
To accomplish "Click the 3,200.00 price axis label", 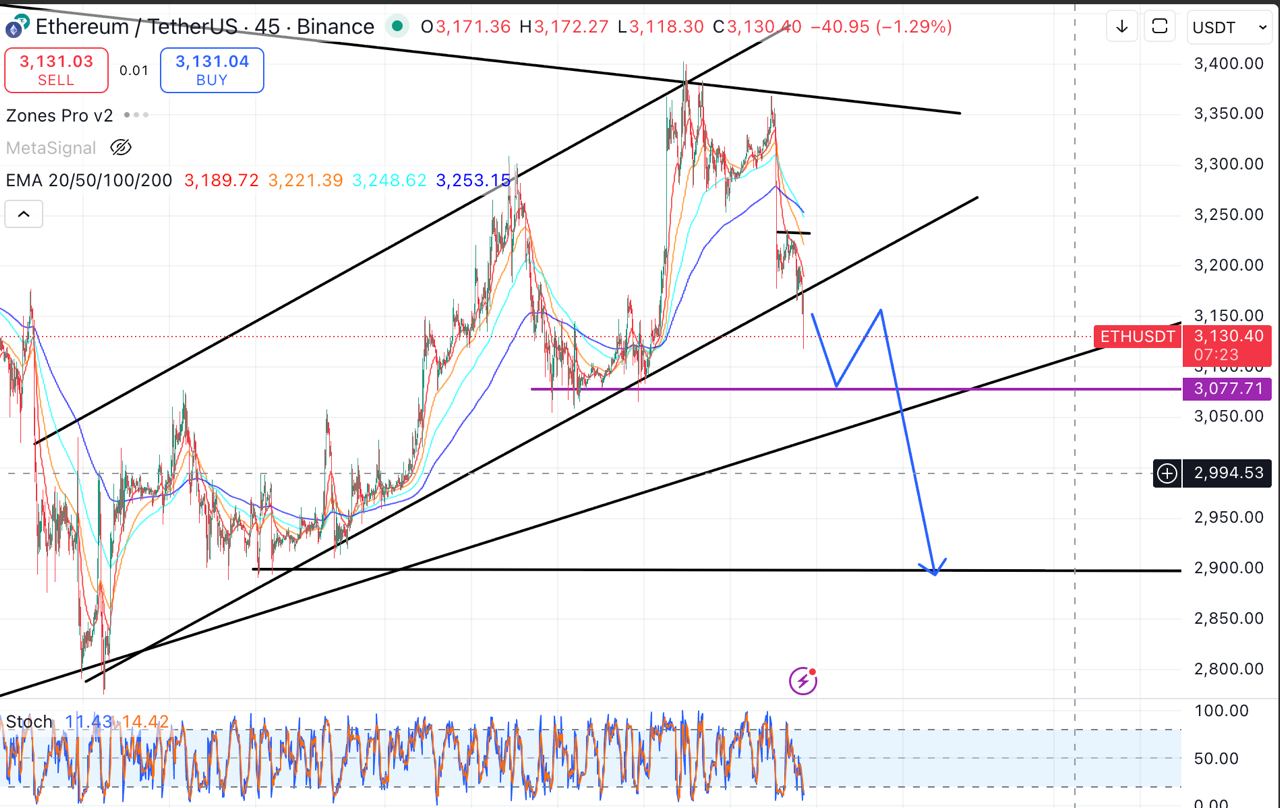I will (x=1229, y=265).
